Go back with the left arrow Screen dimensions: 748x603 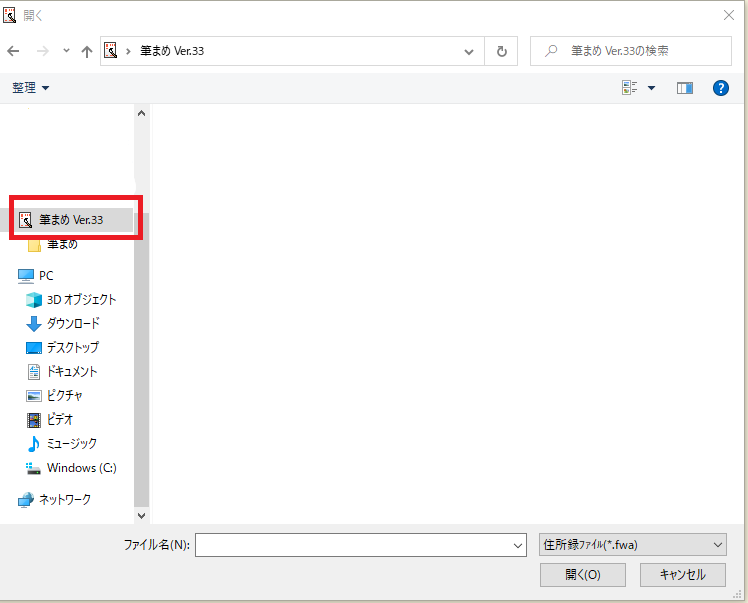click(x=13, y=51)
